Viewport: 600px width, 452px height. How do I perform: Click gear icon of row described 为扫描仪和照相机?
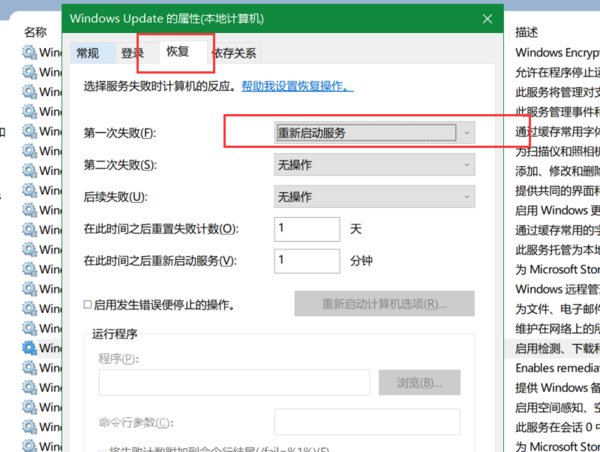point(30,151)
